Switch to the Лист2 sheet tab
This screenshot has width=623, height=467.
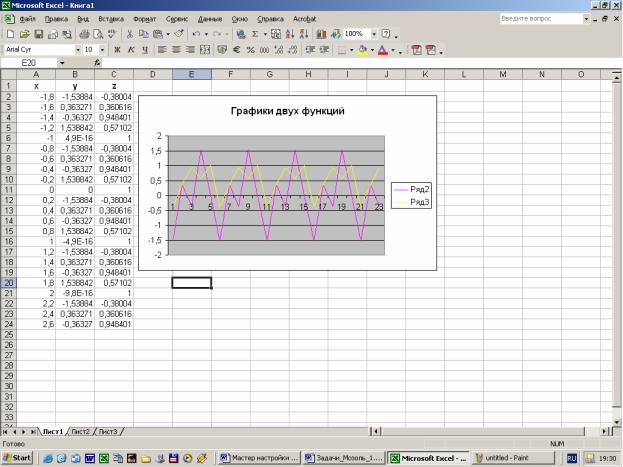point(80,431)
